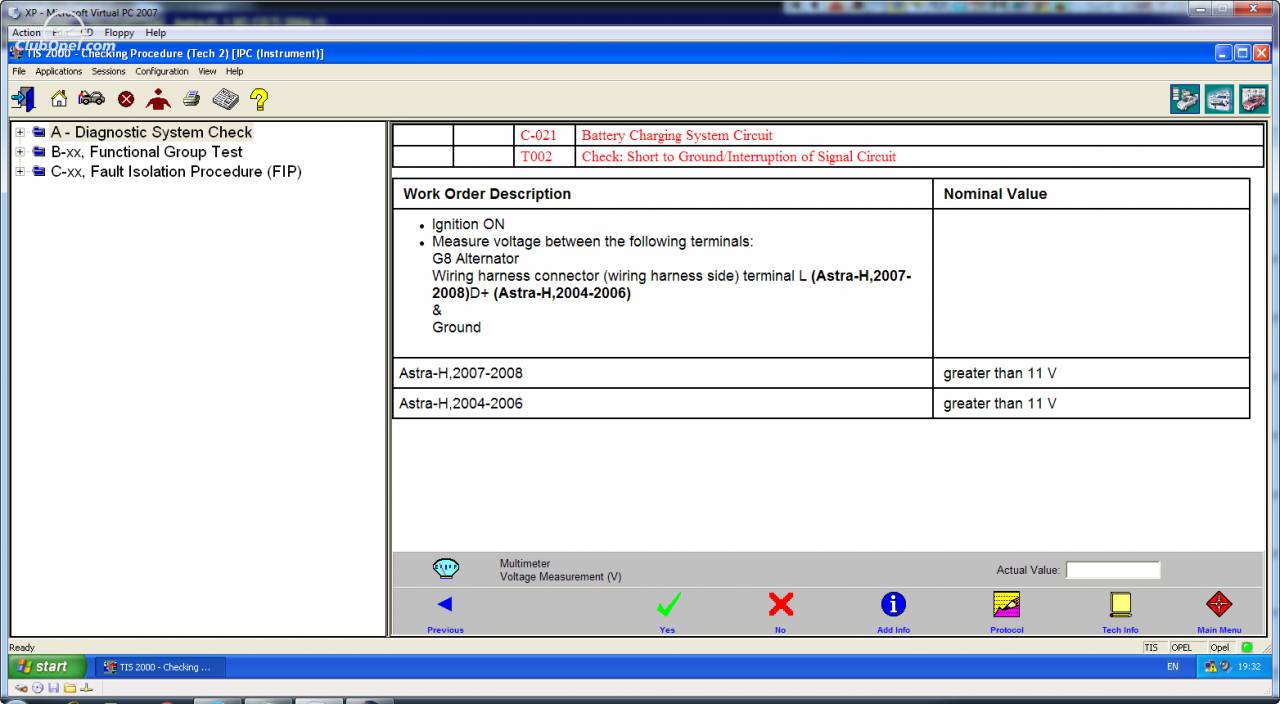This screenshot has width=1280, height=704.
Task: Click the blue Add Info icon
Action: click(x=893, y=604)
